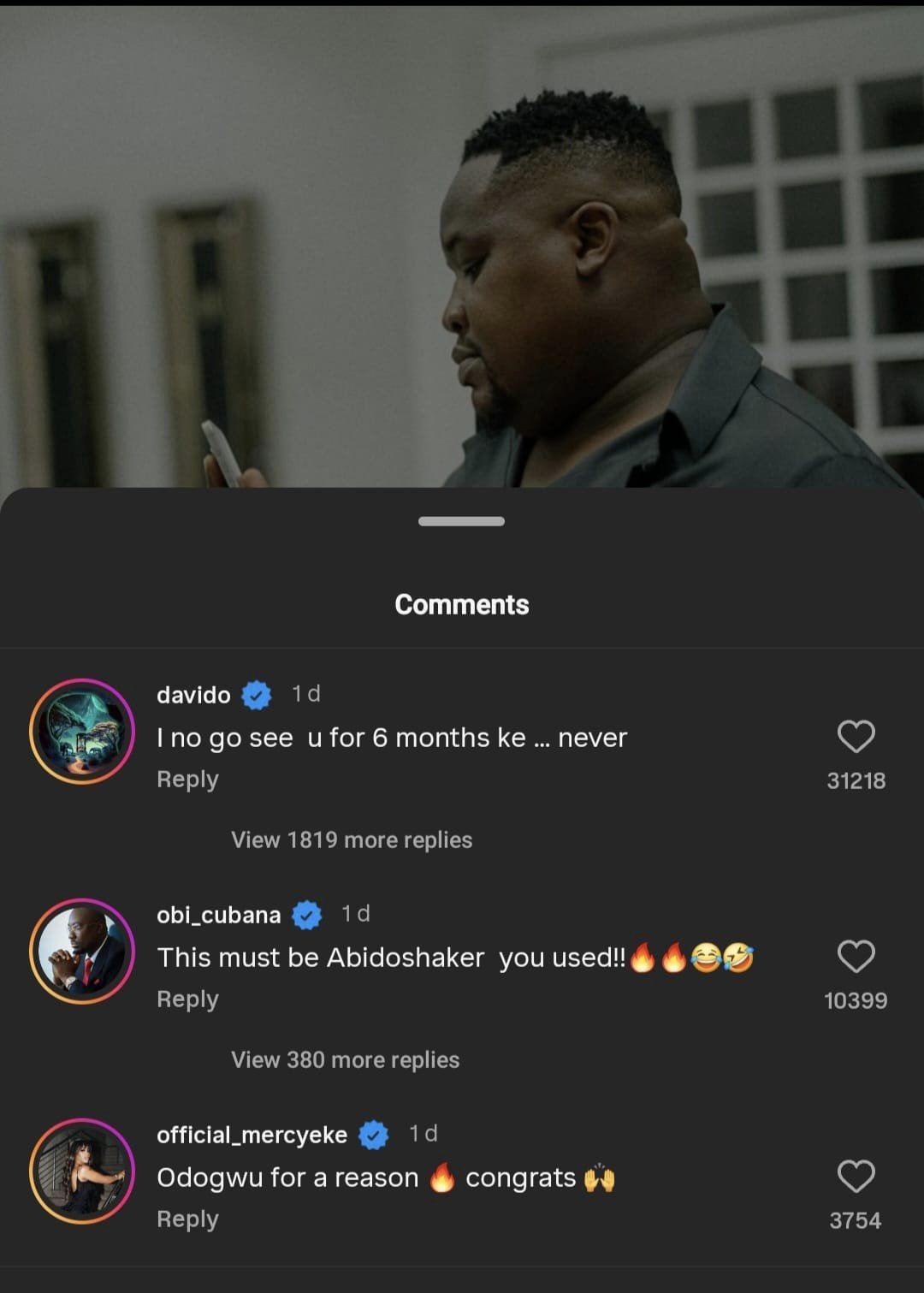Expand replies under davido's comment
The width and height of the screenshot is (924, 1293).
pyautogui.click(x=351, y=839)
